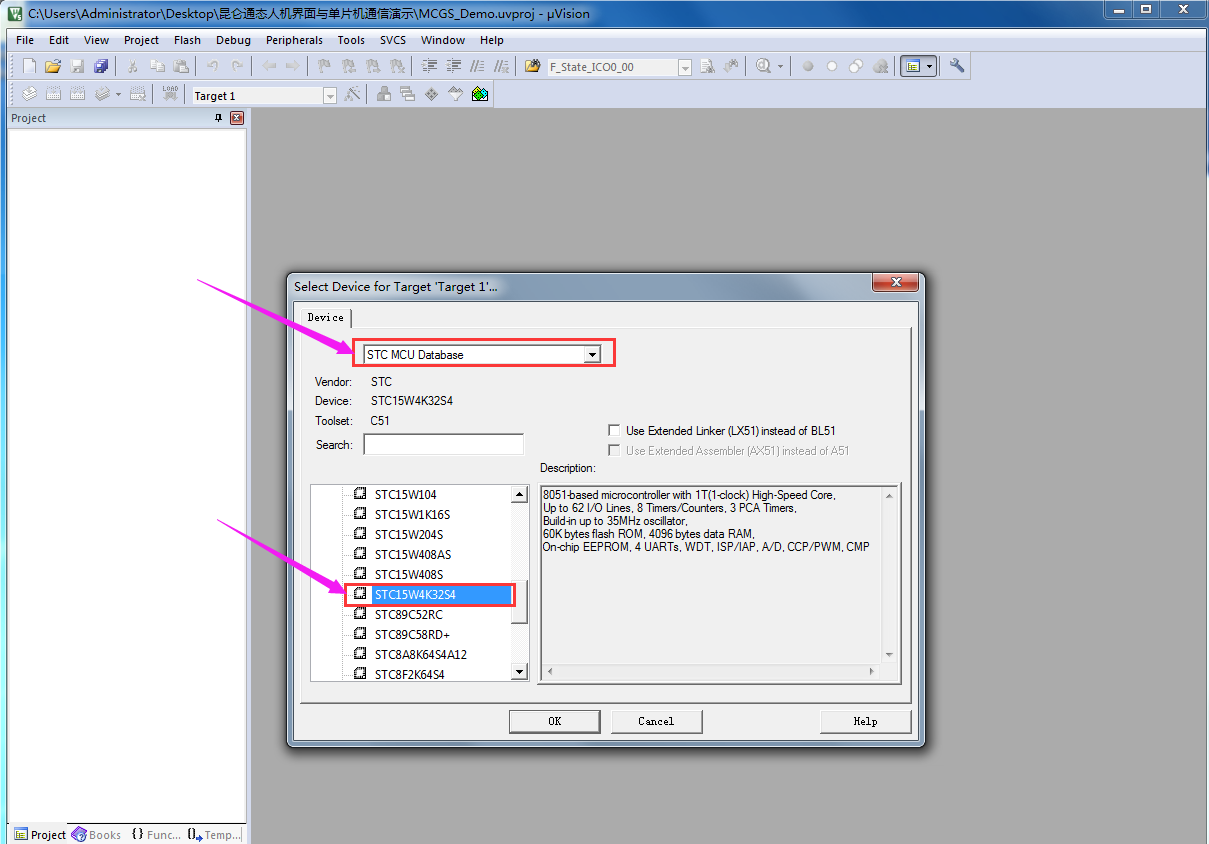Open the Flash menu
This screenshot has height=844, width=1209.
click(x=187, y=40)
